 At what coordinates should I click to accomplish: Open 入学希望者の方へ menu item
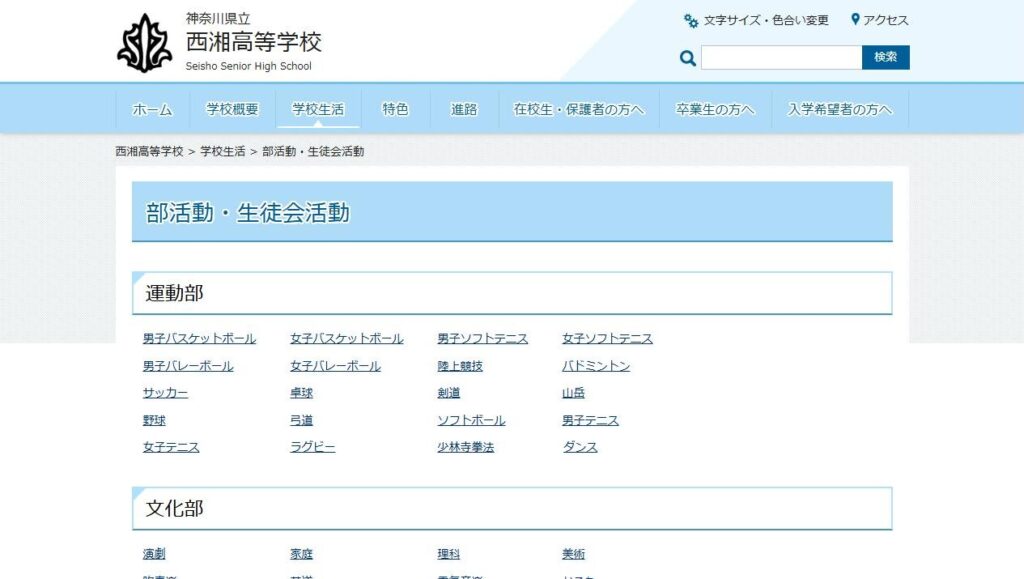pos(840,110)
